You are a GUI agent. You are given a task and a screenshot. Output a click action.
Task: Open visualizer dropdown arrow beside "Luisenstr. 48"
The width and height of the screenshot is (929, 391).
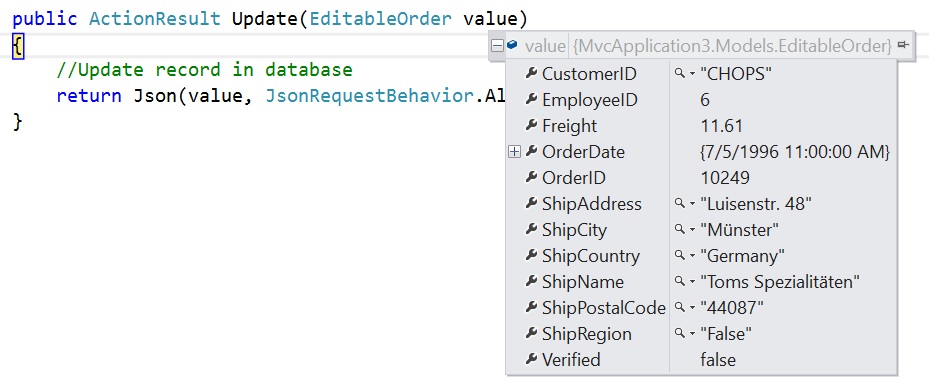pos(692,204)
